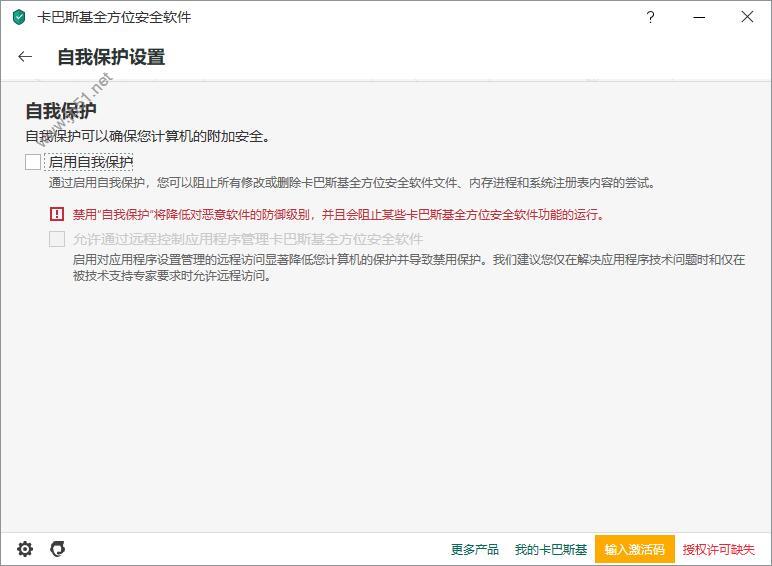
Task: Click the red warning exclamation icon
Action: click(57, 214)
